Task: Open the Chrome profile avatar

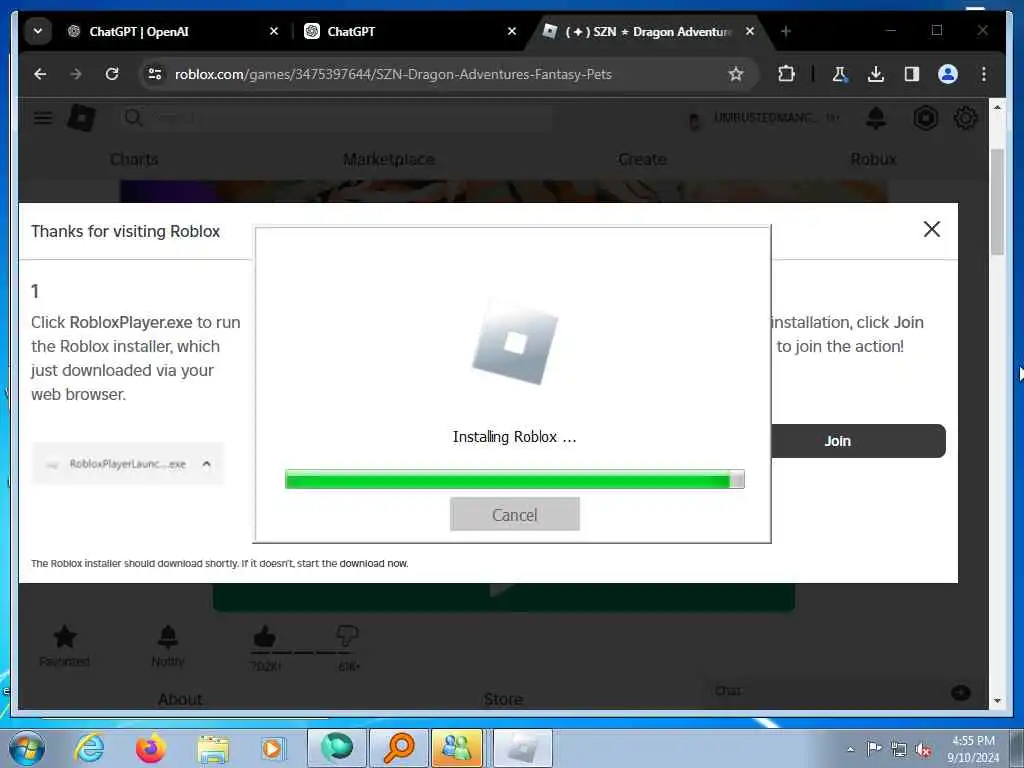Action: point(948,74)
